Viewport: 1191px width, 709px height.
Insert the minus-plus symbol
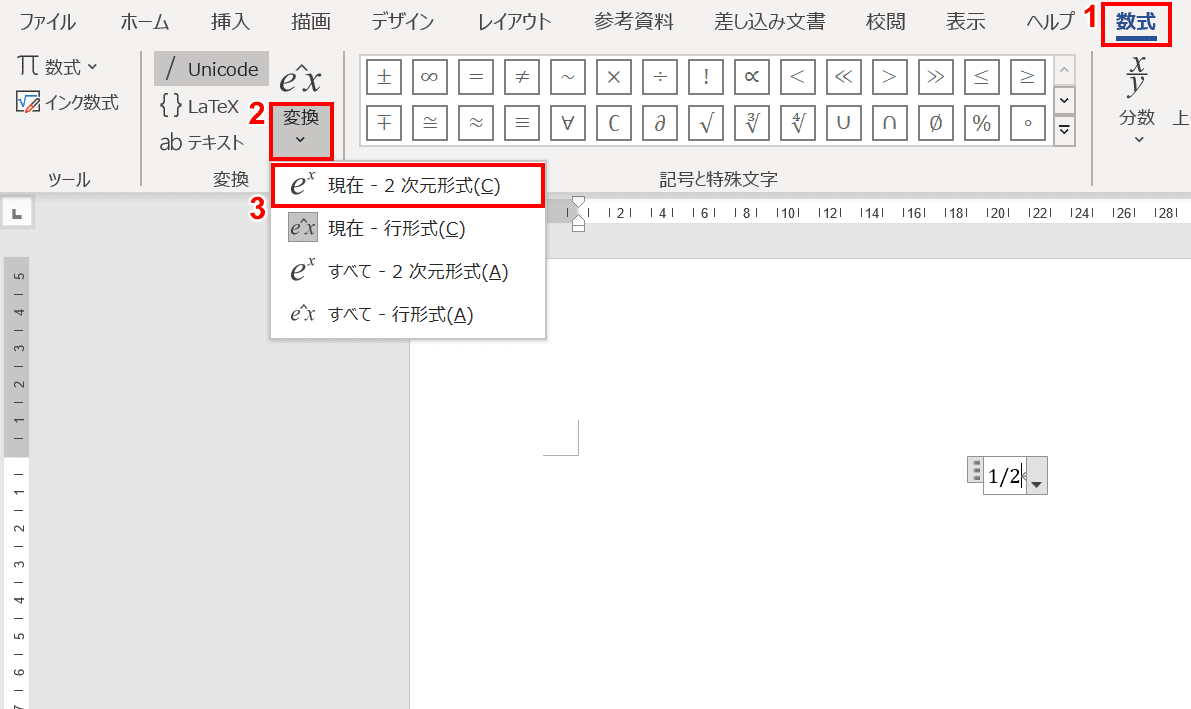coord(384,123)
